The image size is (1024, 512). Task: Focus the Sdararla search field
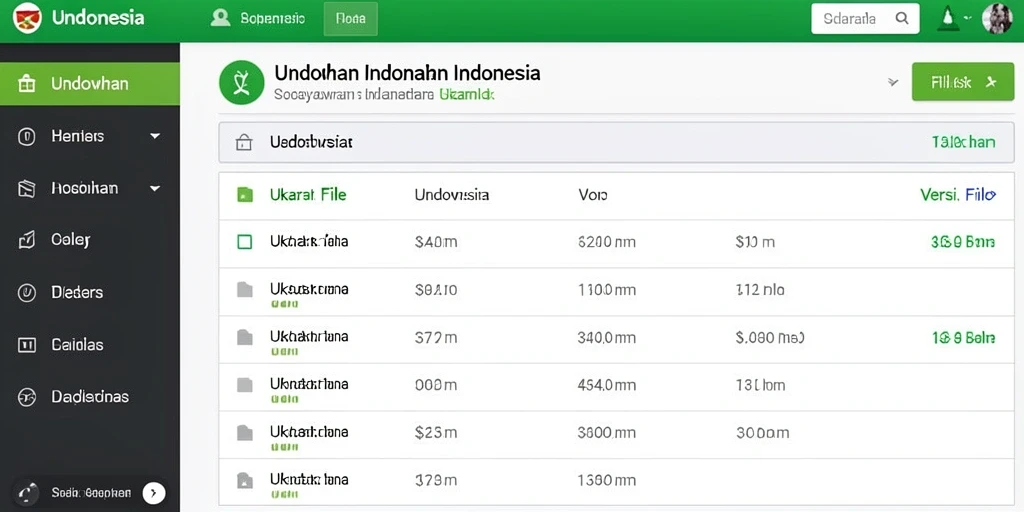[x=865, y=19]
